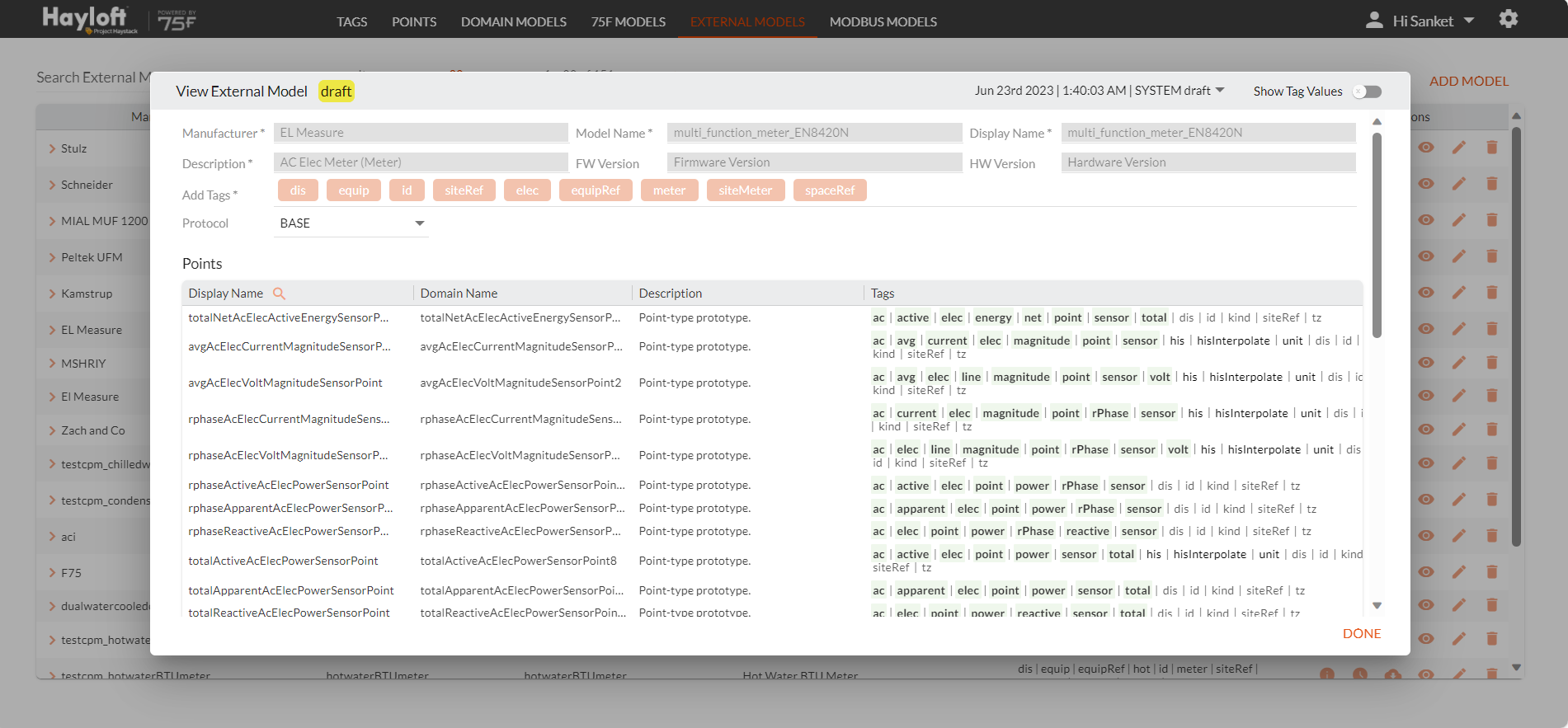Delete the Schneider row with trash icon
Viewport: 1568px width, 728px height.
[x=1492, y=184]
